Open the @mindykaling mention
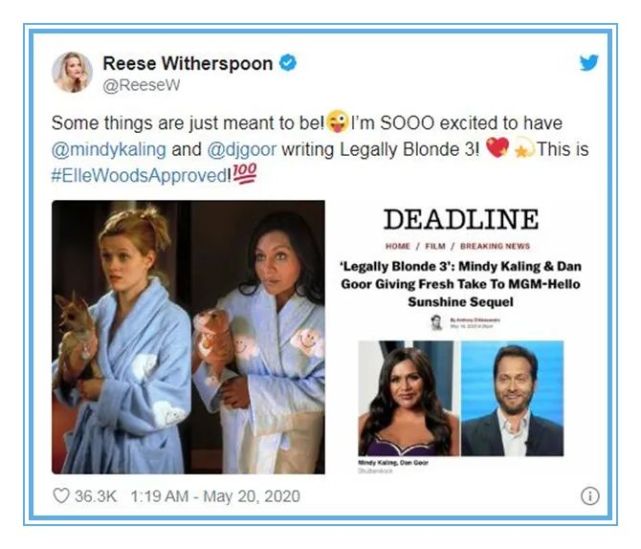 (109, 150)
